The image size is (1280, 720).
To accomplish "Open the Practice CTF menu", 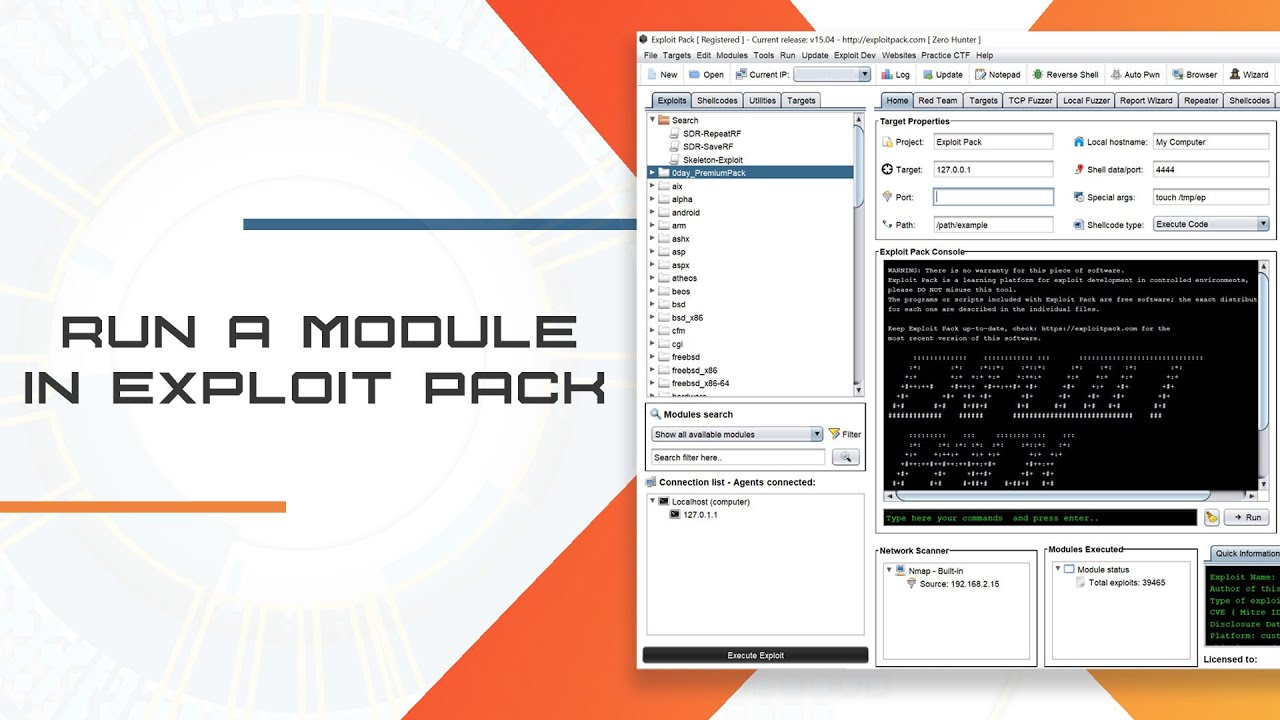I will [946, 55].
